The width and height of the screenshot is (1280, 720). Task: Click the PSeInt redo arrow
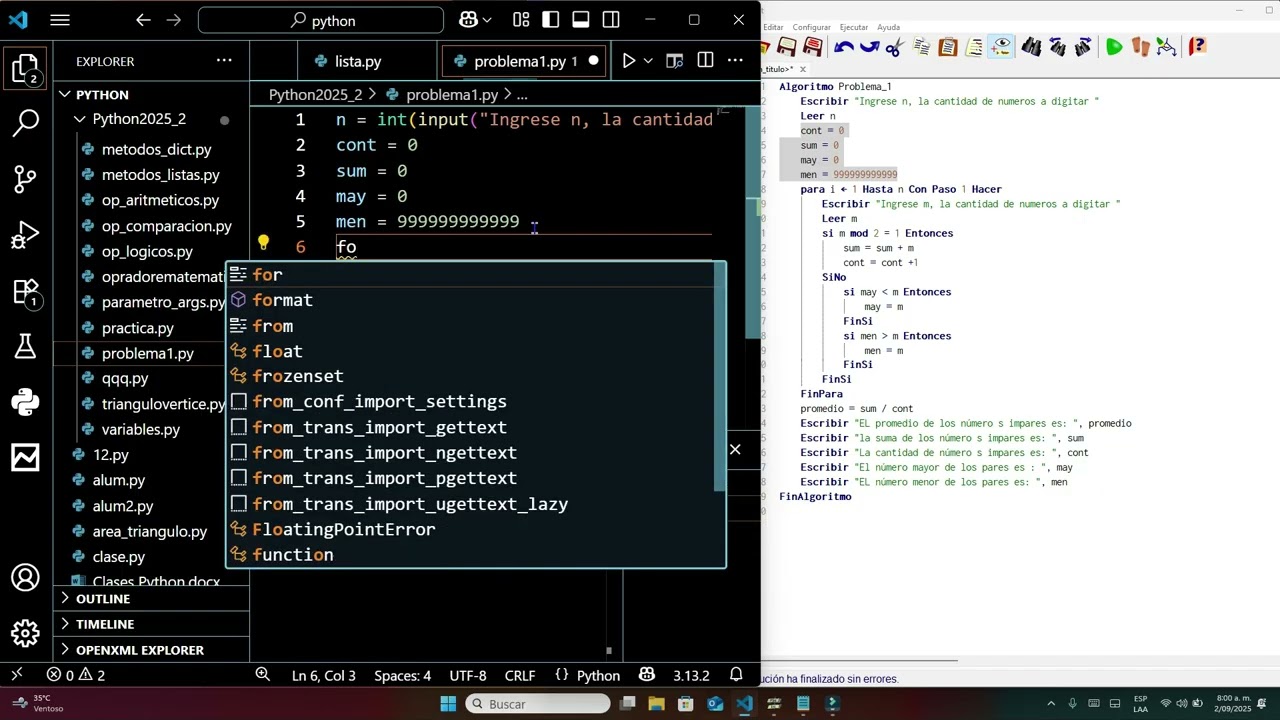[x=869, y=46]
